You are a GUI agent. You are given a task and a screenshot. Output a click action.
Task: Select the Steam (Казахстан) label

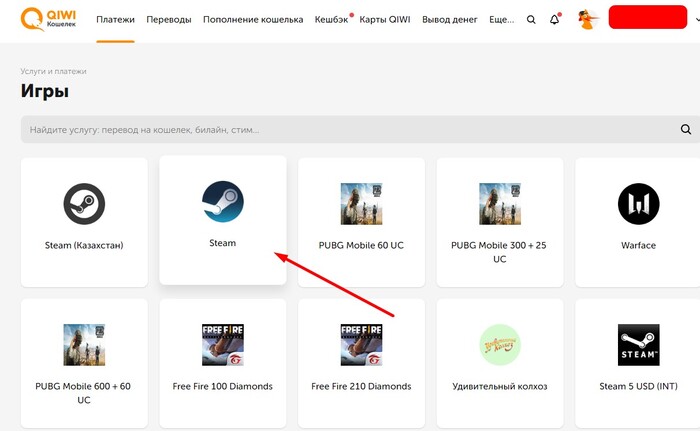(x=84, y=245)
